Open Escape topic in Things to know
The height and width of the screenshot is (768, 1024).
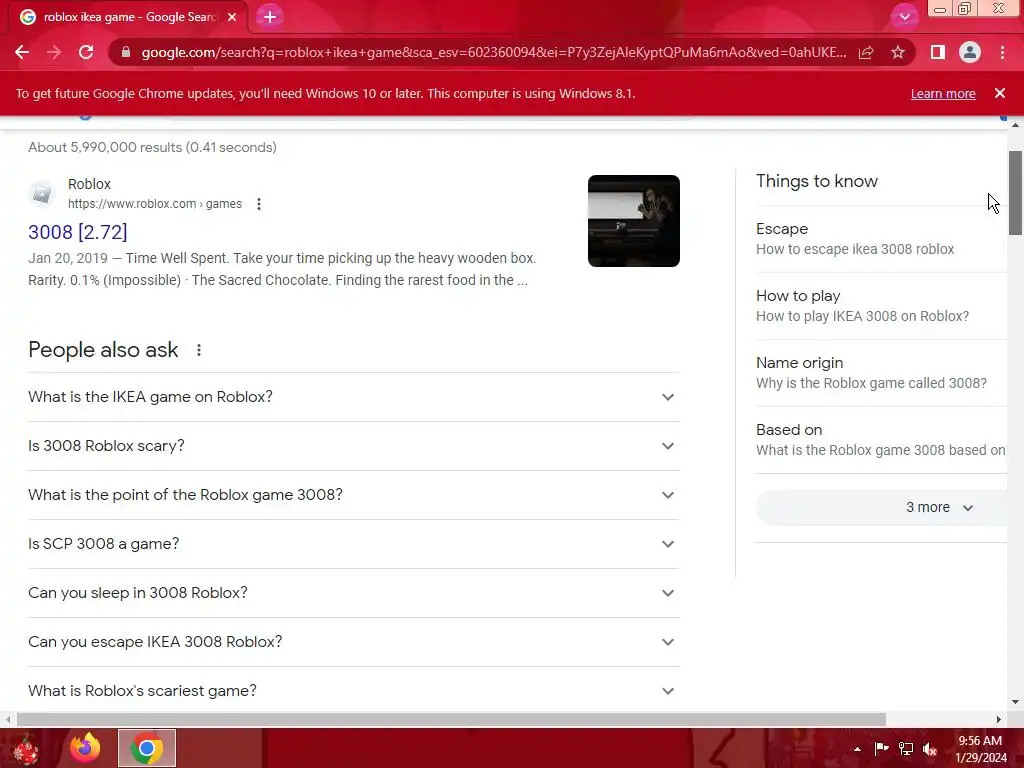(881, 239)
